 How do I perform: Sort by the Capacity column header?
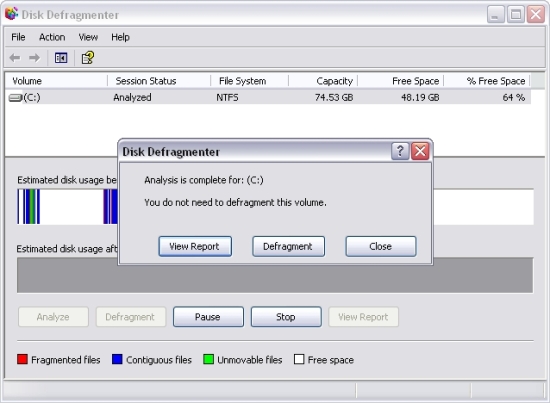click(323, 81)
